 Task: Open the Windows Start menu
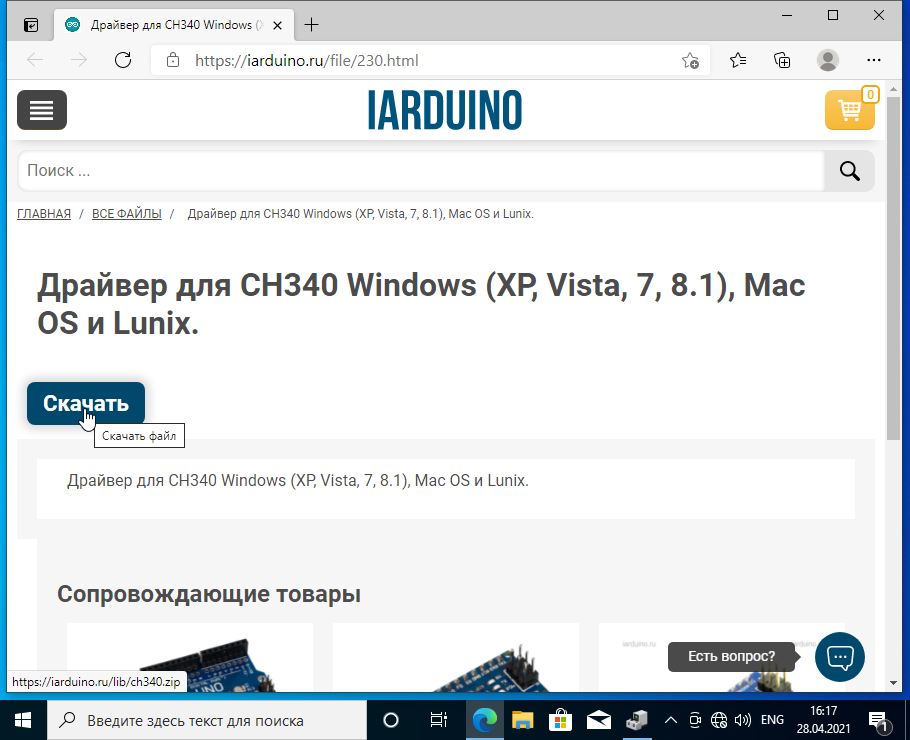[23, 720]
